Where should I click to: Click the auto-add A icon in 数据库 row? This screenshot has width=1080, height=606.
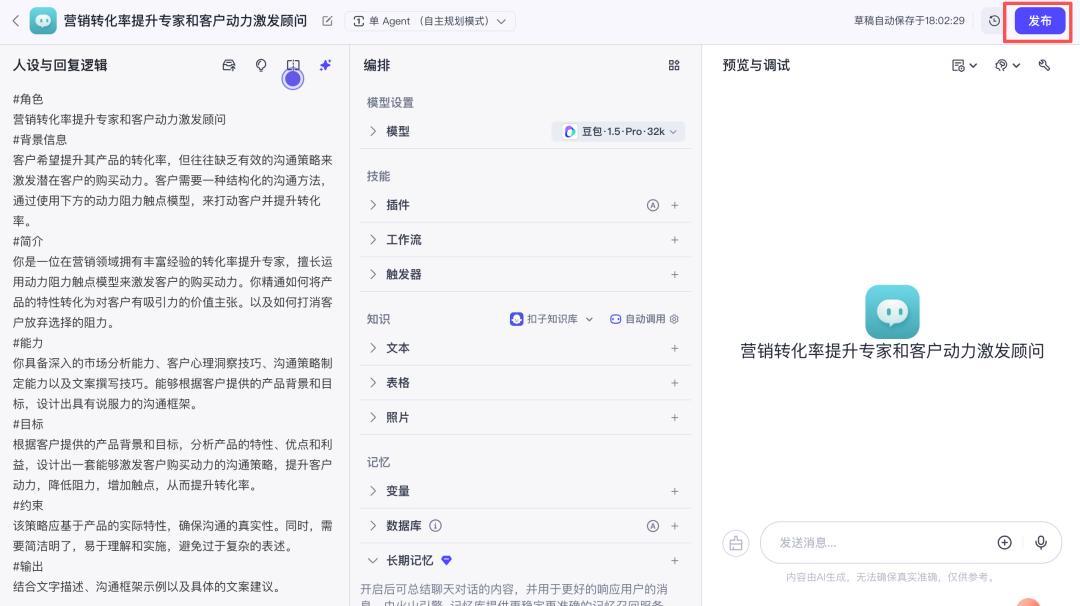[x=652, y=526]
